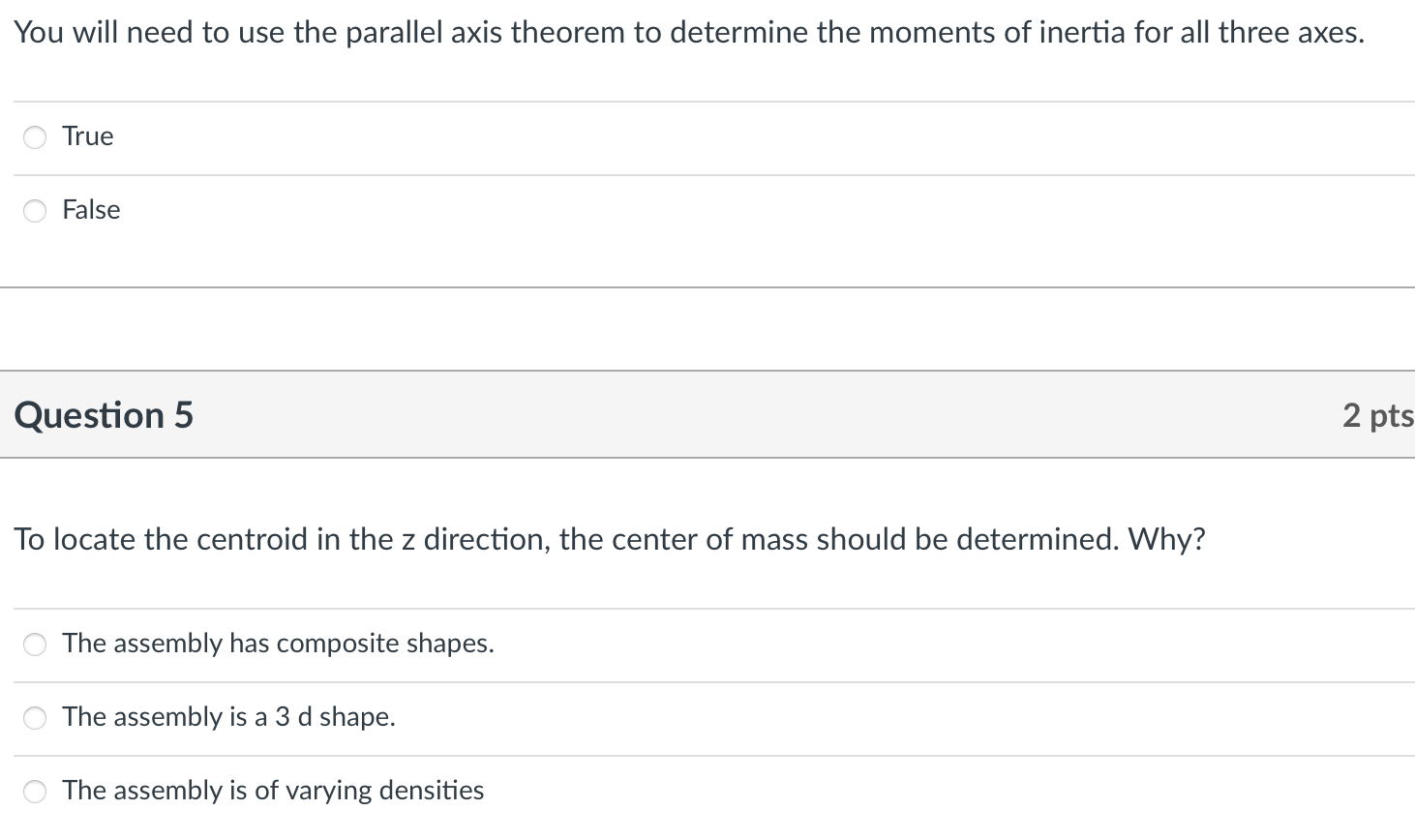Viewport: 1415px width, 840px height.
Task: Click the 'Question 5' heading
Action: [104, 415]
